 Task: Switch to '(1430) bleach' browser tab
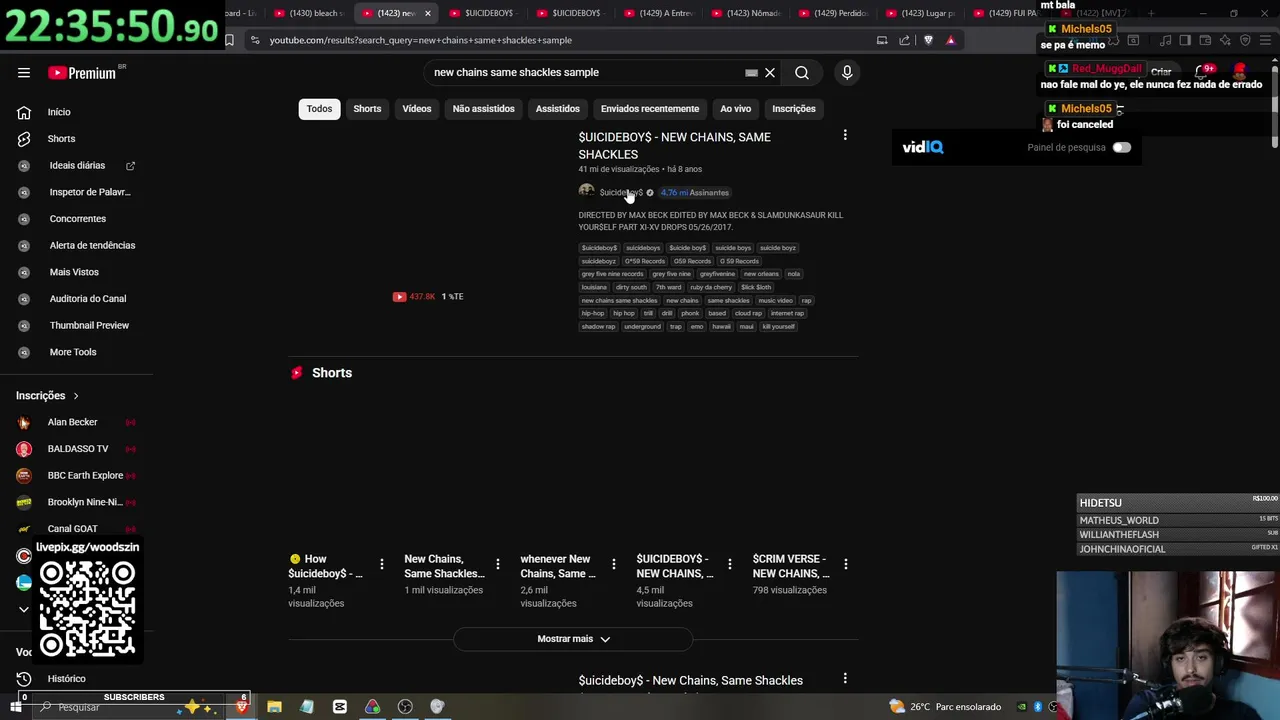click(308, 13)
